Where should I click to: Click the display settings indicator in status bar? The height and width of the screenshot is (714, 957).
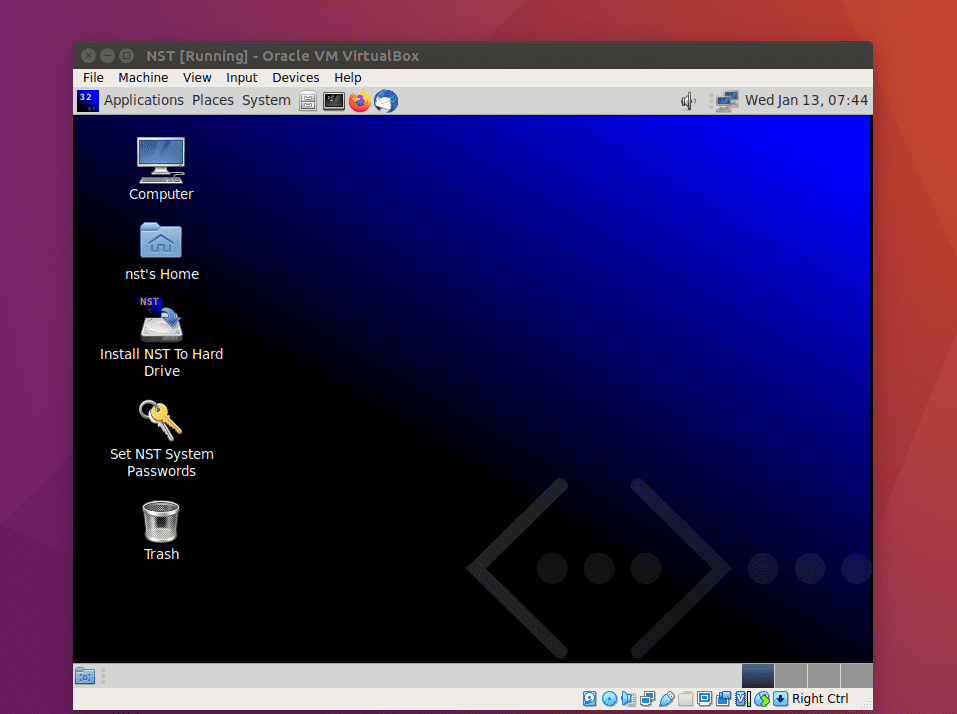[704, 699]
